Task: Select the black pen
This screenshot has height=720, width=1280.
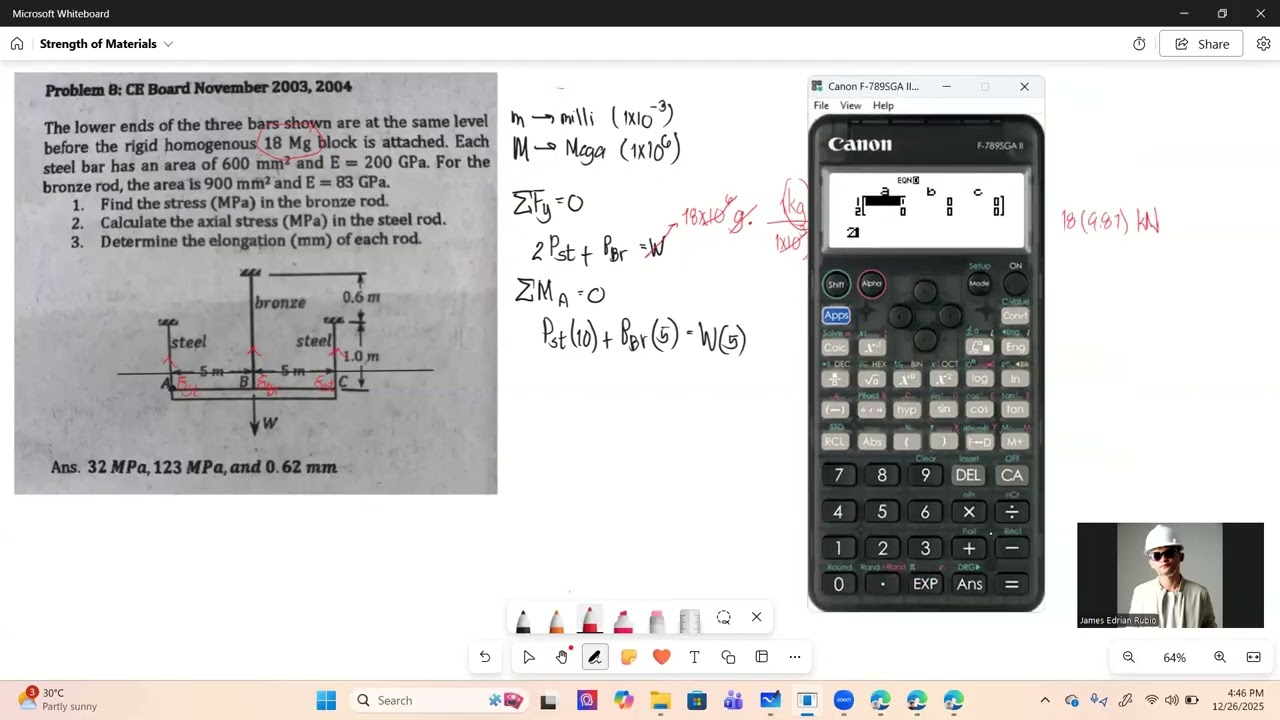Action: click(522, 621)
